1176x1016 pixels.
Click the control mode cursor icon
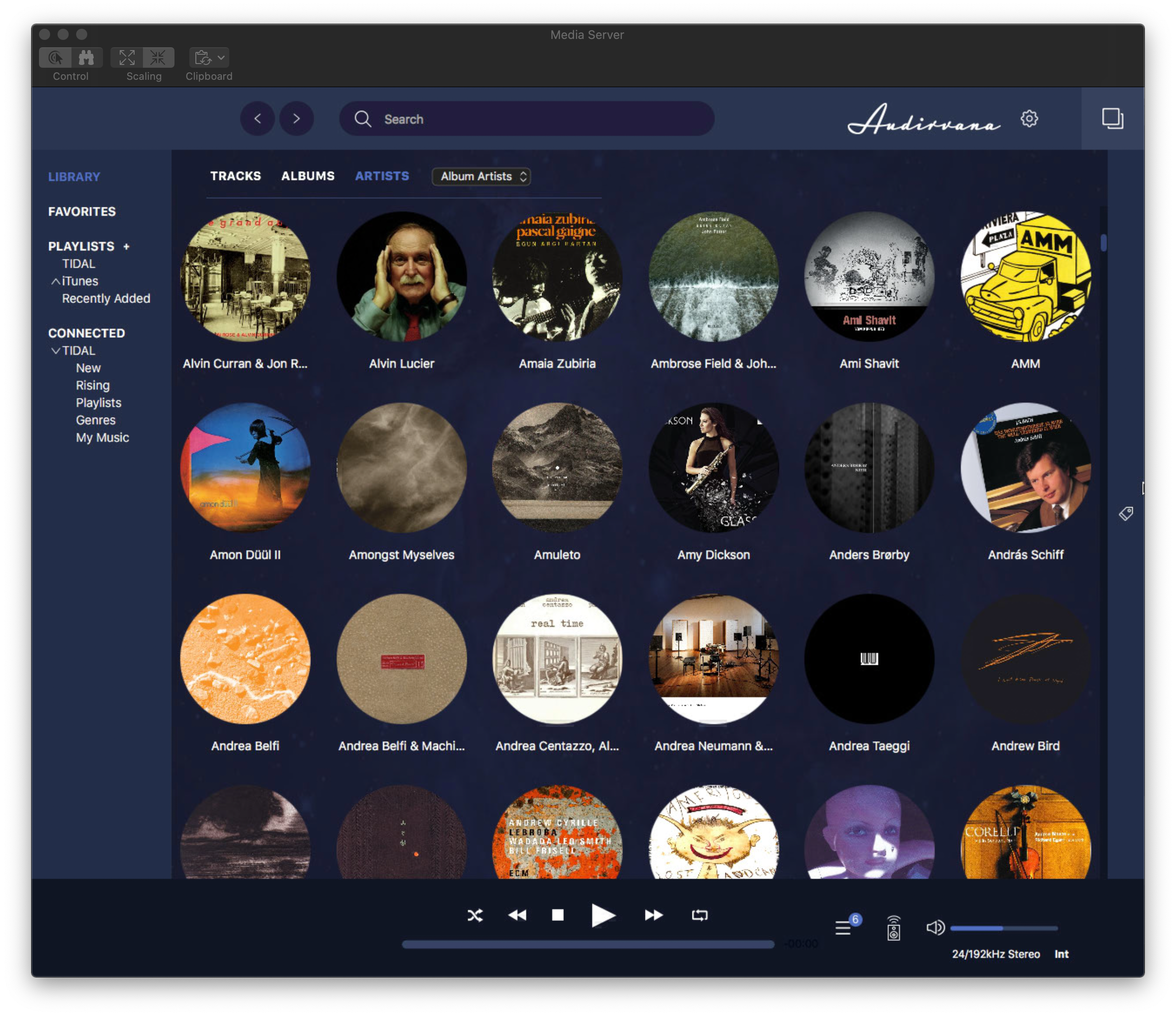pyautogui.click(x=55, y=58)
